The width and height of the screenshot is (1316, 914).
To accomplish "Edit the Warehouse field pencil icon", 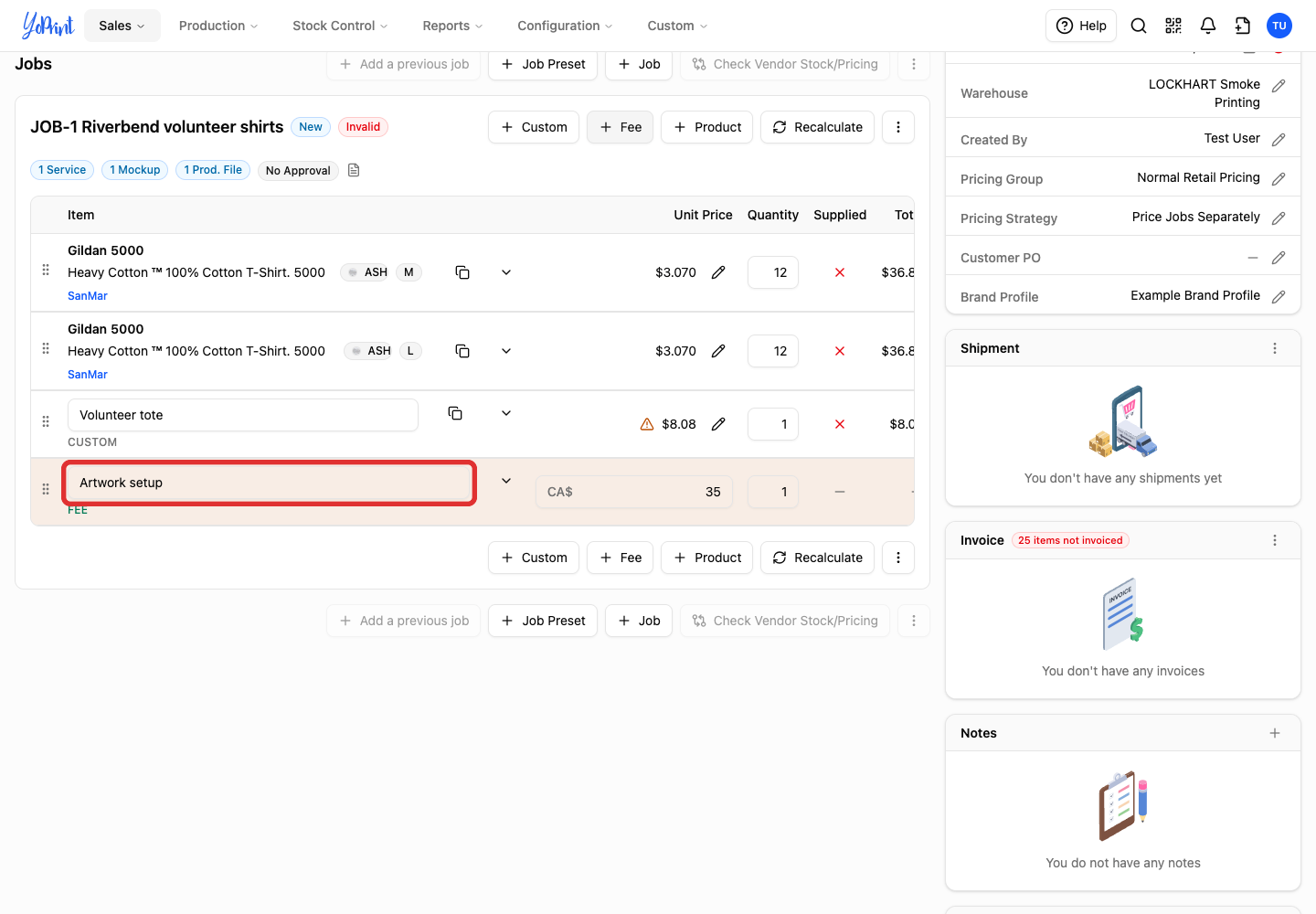I will tap(1279, 86).
